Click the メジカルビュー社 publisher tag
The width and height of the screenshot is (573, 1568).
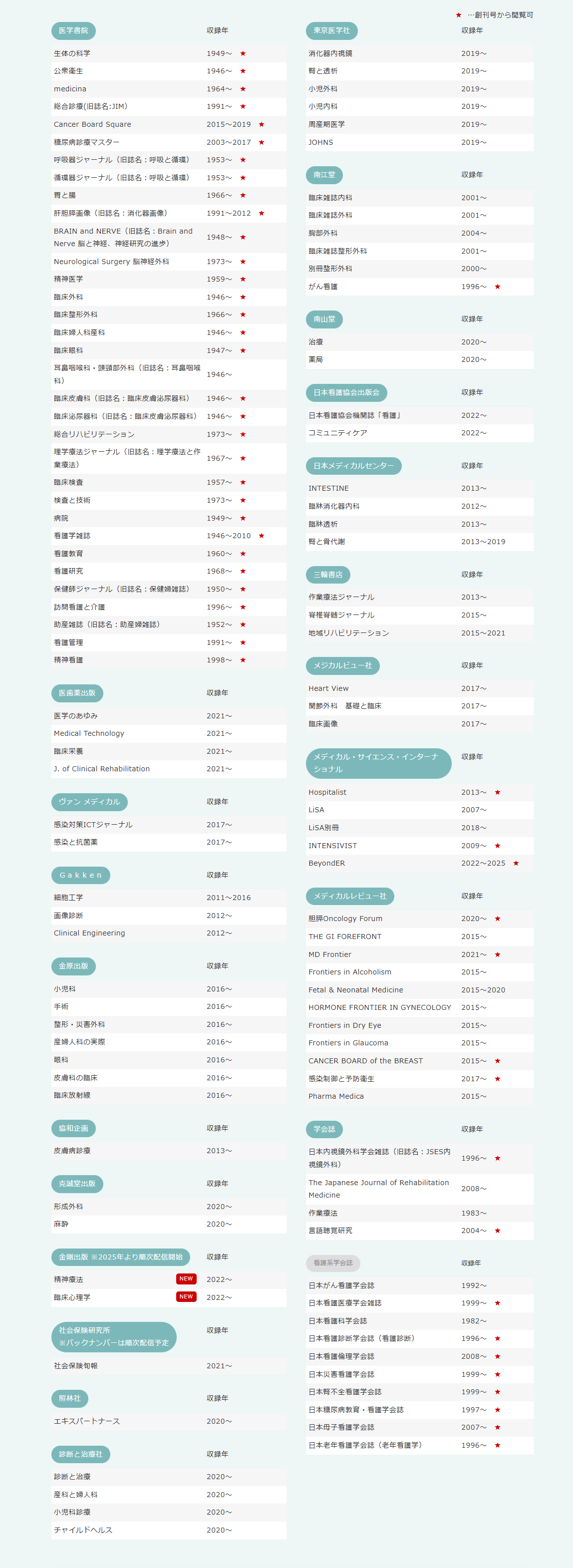tap(342, 665)
